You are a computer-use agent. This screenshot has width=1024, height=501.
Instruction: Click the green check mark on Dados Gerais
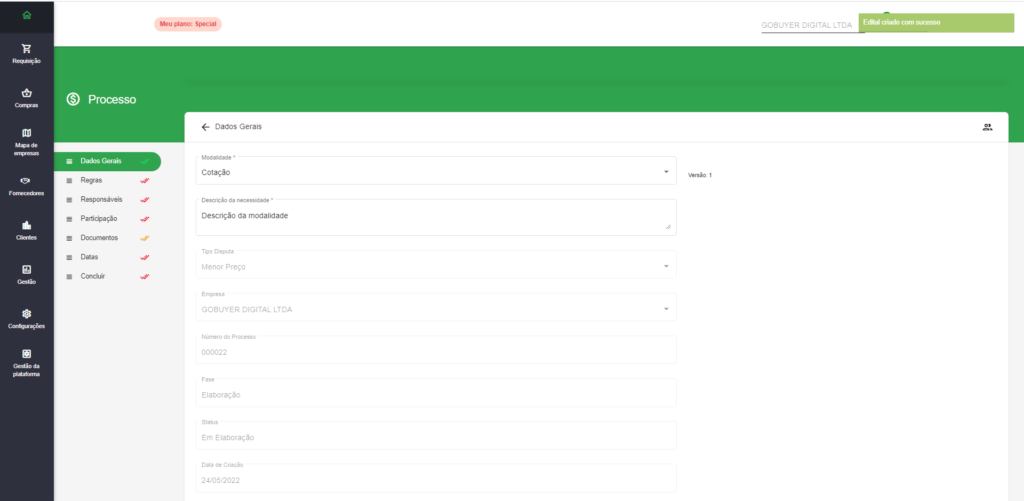click(145, 161)
